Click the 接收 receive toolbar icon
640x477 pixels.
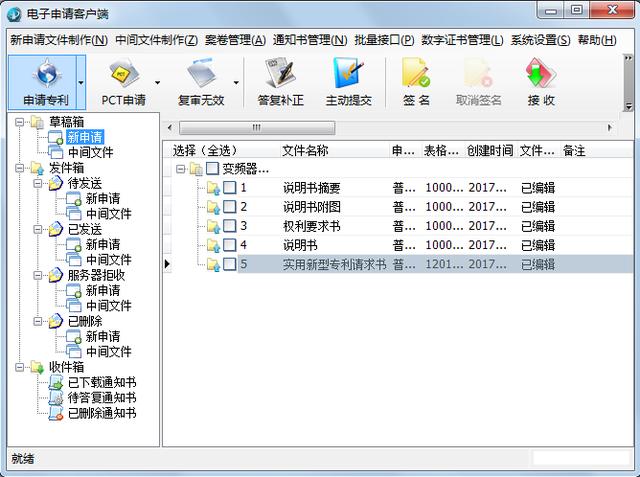tap(541, 74)
